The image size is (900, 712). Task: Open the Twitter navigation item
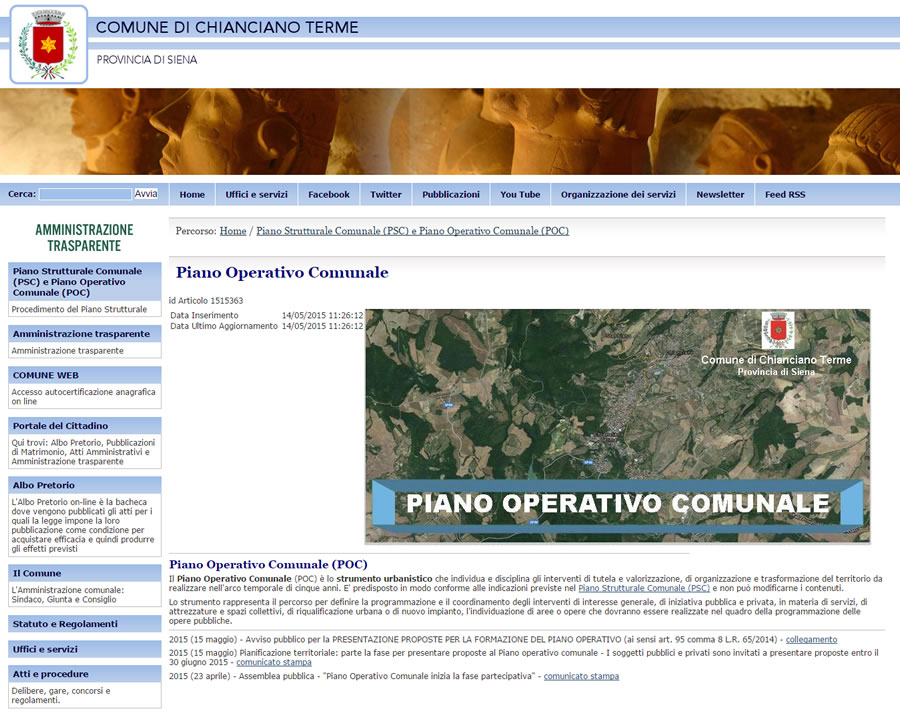click(385, 195)
